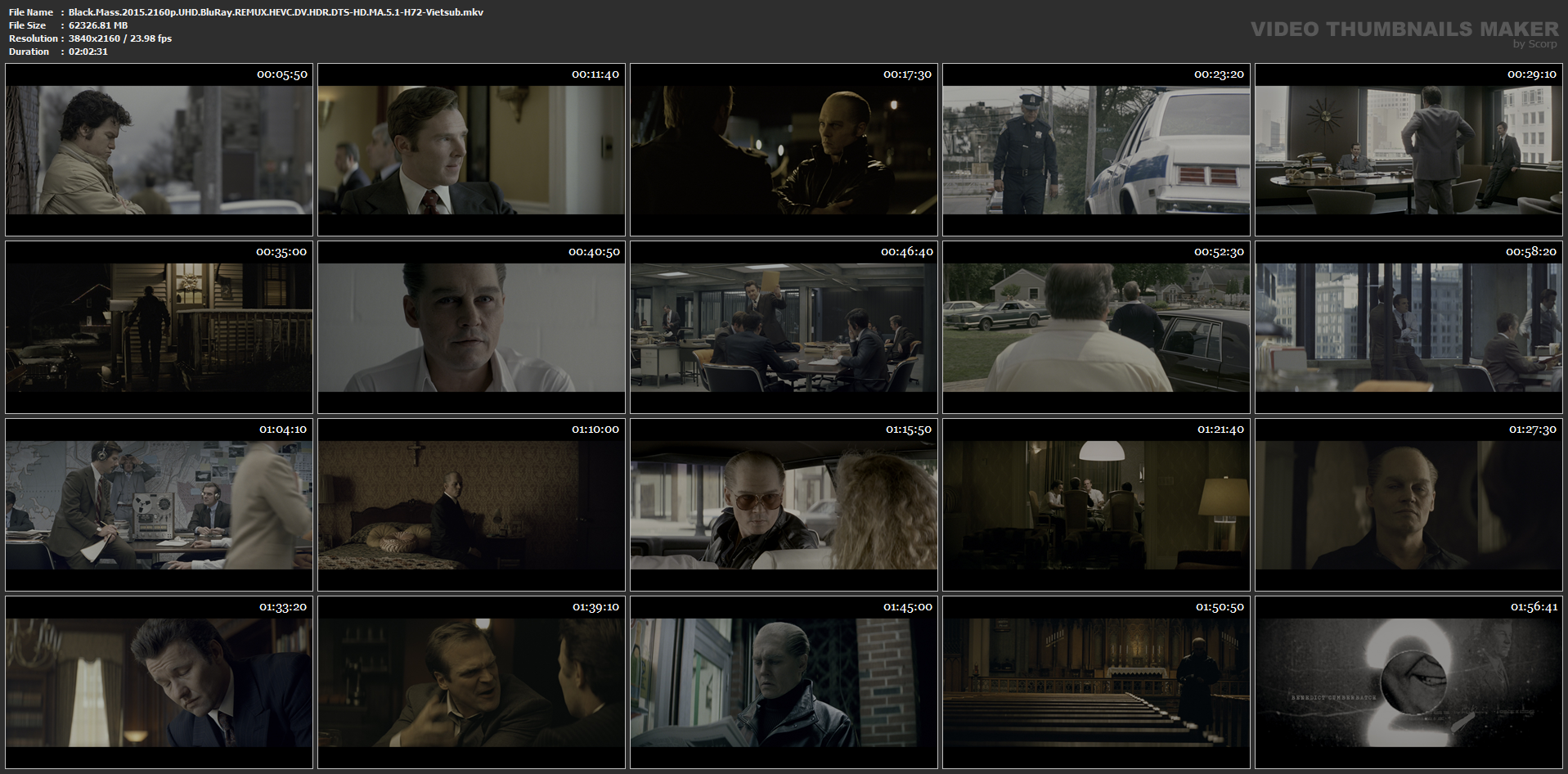This screenshot has width=1568, height=774.
Task: Select the thumbnail at 00:52:30
Action: pyautogui.click(x=1096, y=327)
